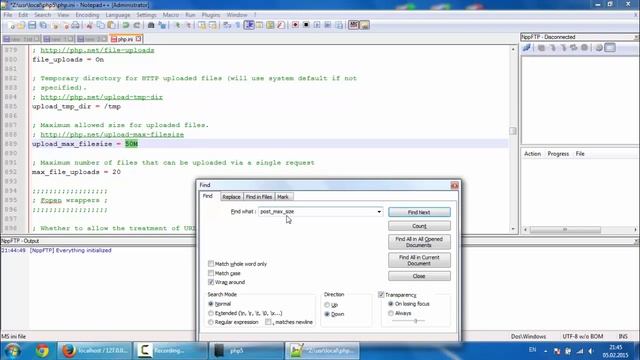Switch to the php.ini document tab
The image size is (640, 360).
click(124, 39)
